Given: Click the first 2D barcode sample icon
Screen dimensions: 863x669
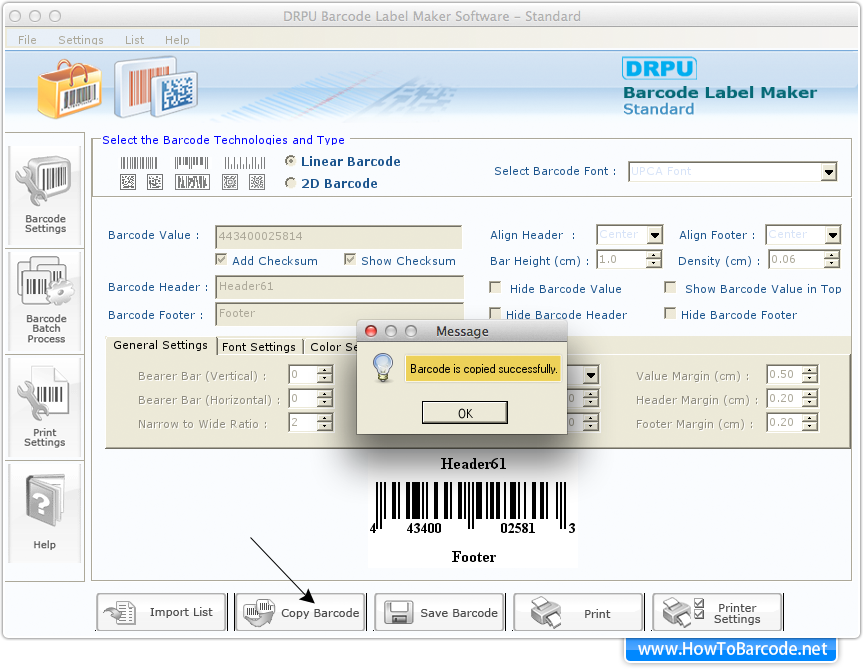Looking at the screenshot, I should pyautogui.click(x=128, y=182).
